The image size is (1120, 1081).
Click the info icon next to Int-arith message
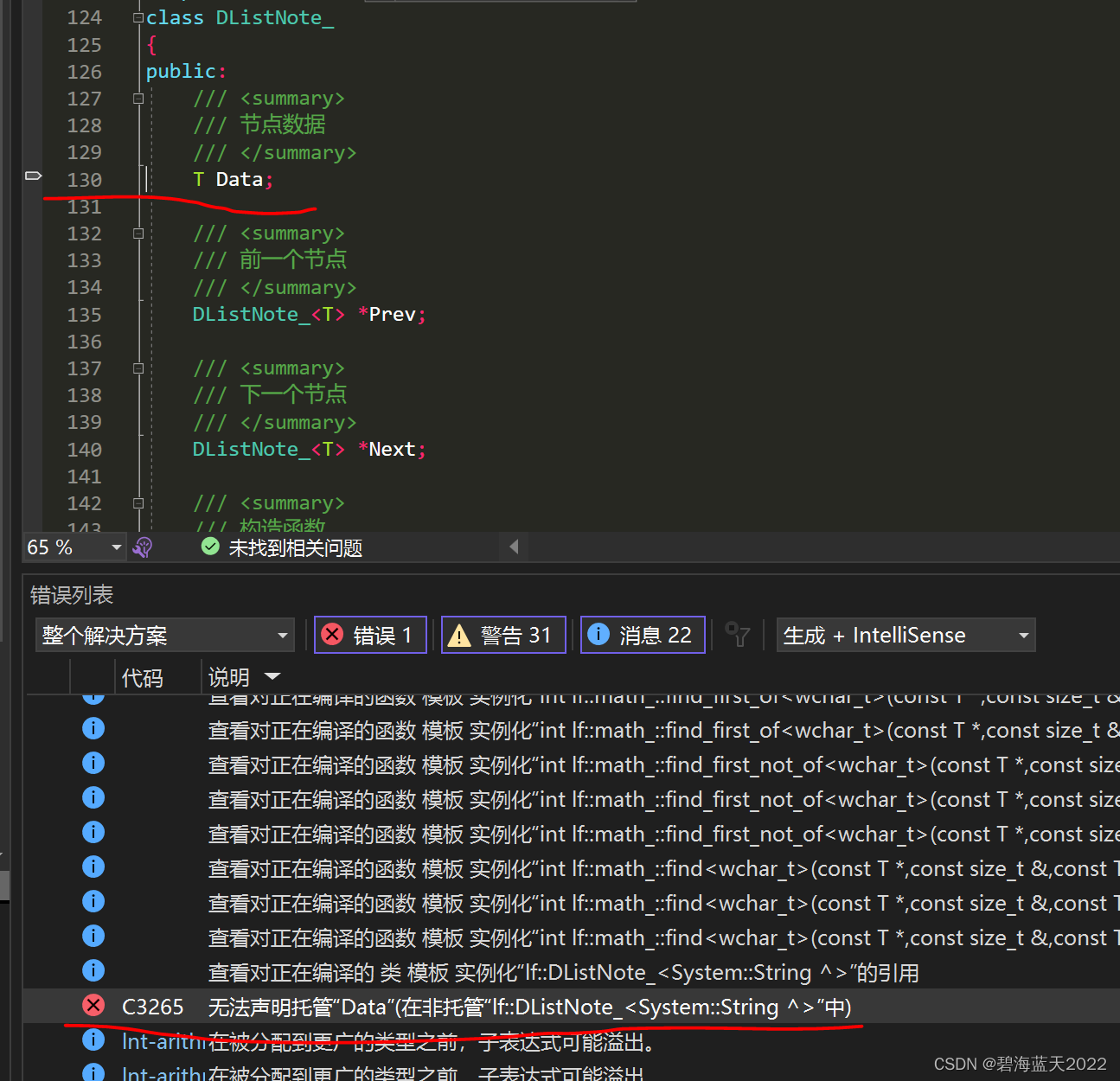pyautogui.click(x=93, y=1039)
